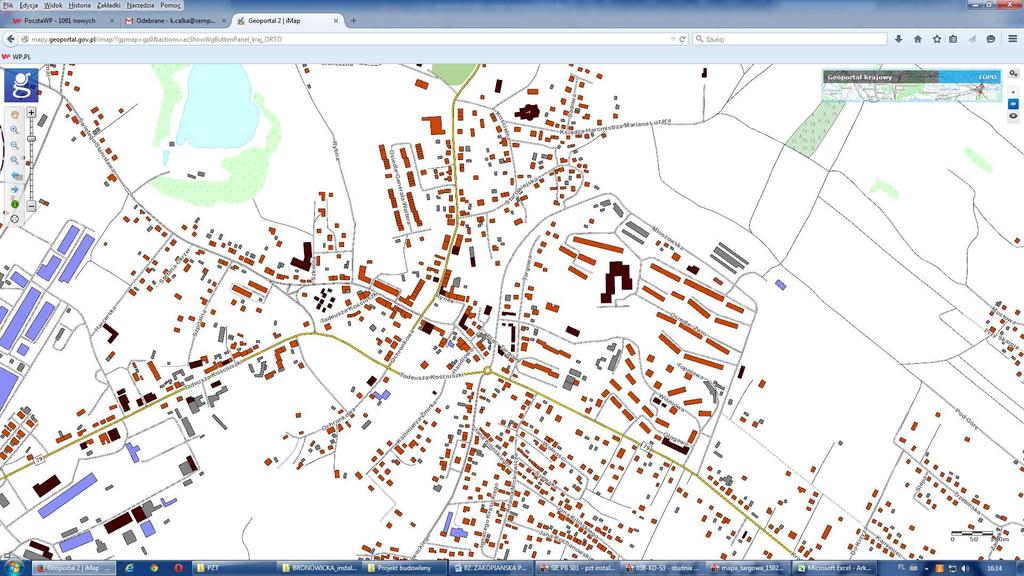Open the map settings gear icon
Image resolution: width=1024 pixels, height=576 pixels.
[1013, 74]
